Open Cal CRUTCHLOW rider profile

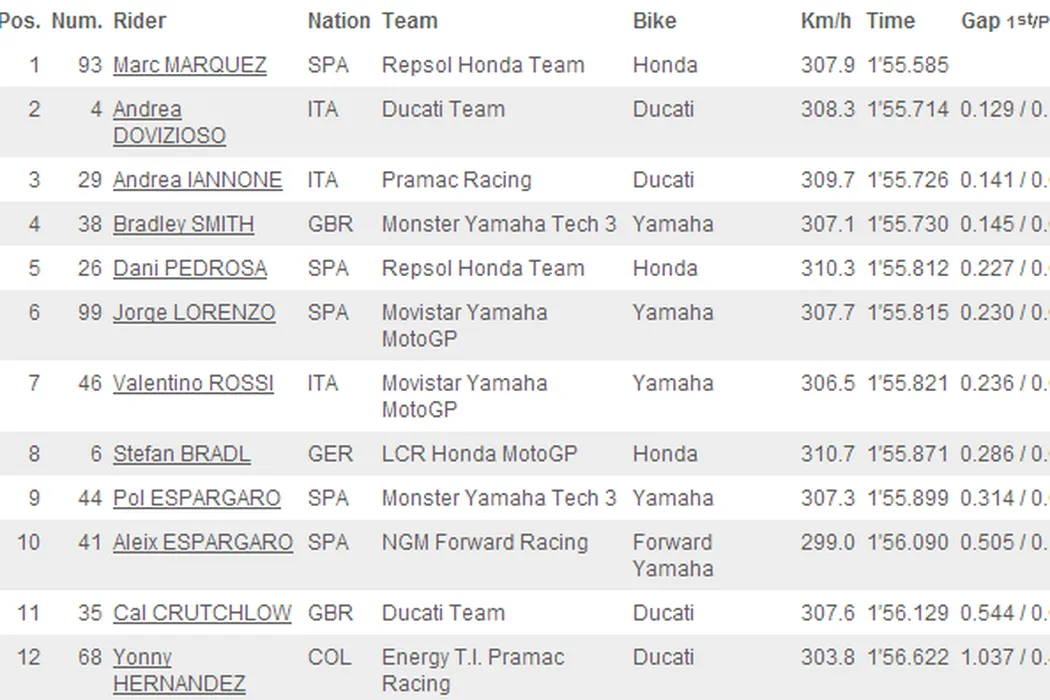point(202,614)
